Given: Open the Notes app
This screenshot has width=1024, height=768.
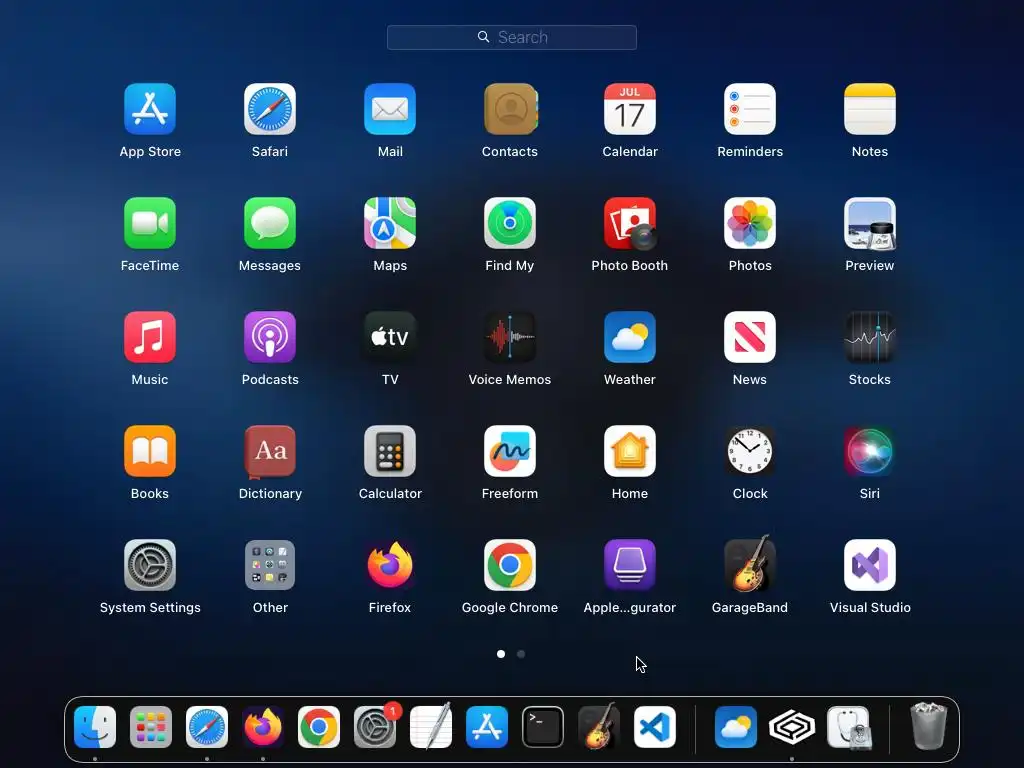Looking at the screenshot, I should 870,109.
